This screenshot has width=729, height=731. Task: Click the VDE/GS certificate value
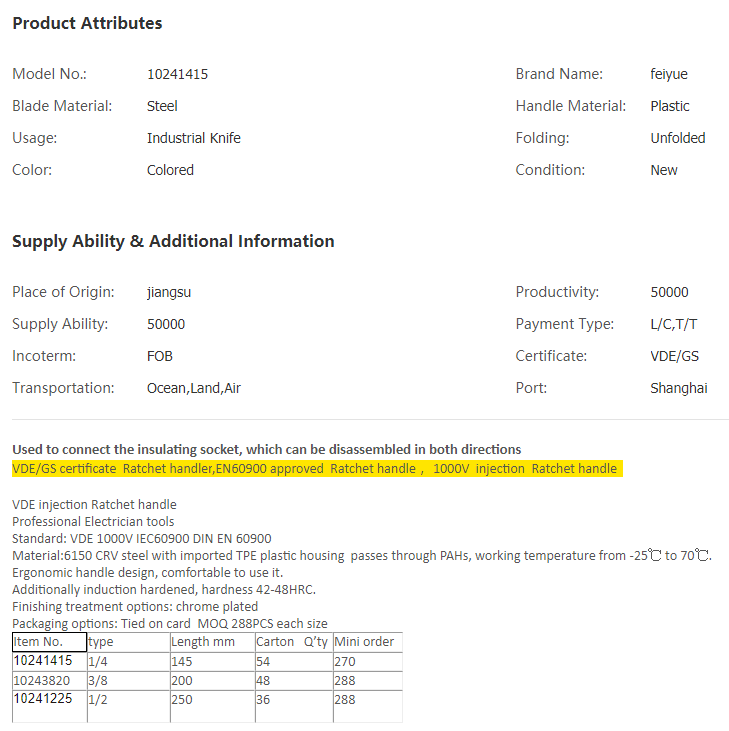coord(674,356)
